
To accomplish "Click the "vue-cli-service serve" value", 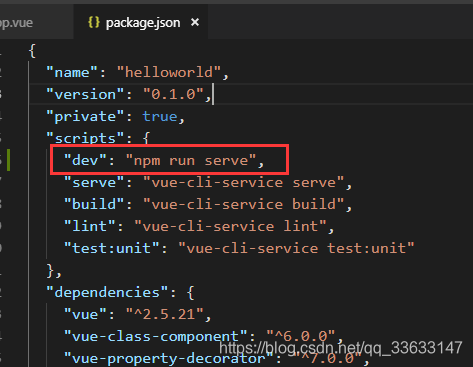I will (243, 182).
